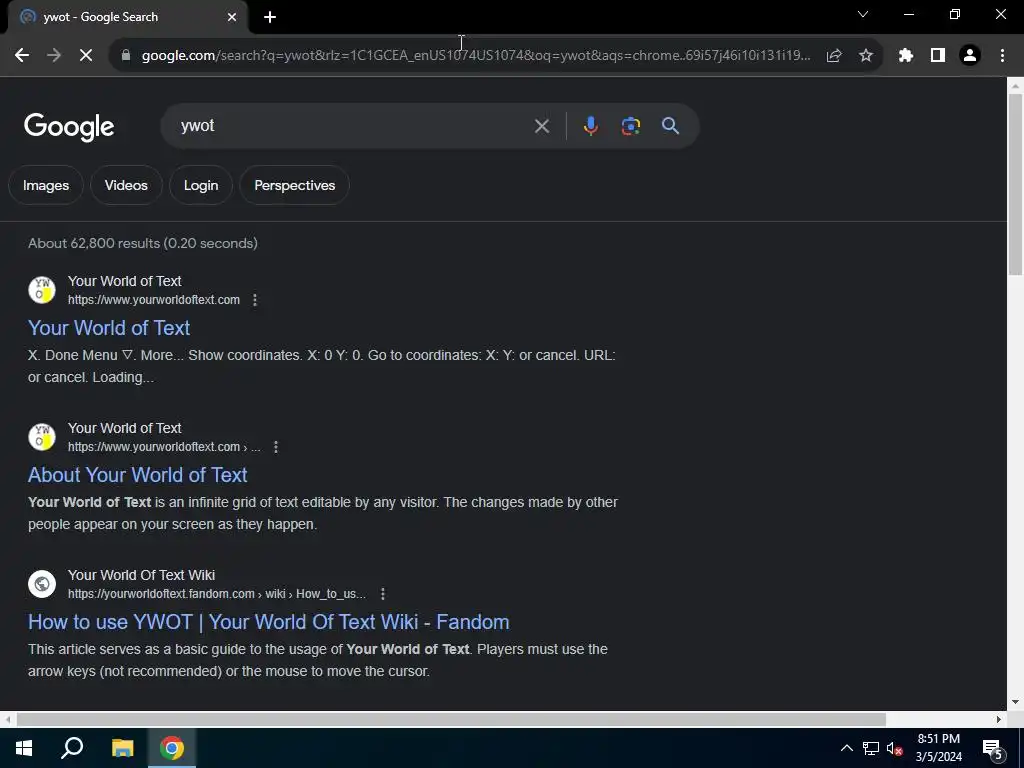Click the muted volume tray icon
The width and height of the screenshot is (1024, 768).
tap(895, 748)
